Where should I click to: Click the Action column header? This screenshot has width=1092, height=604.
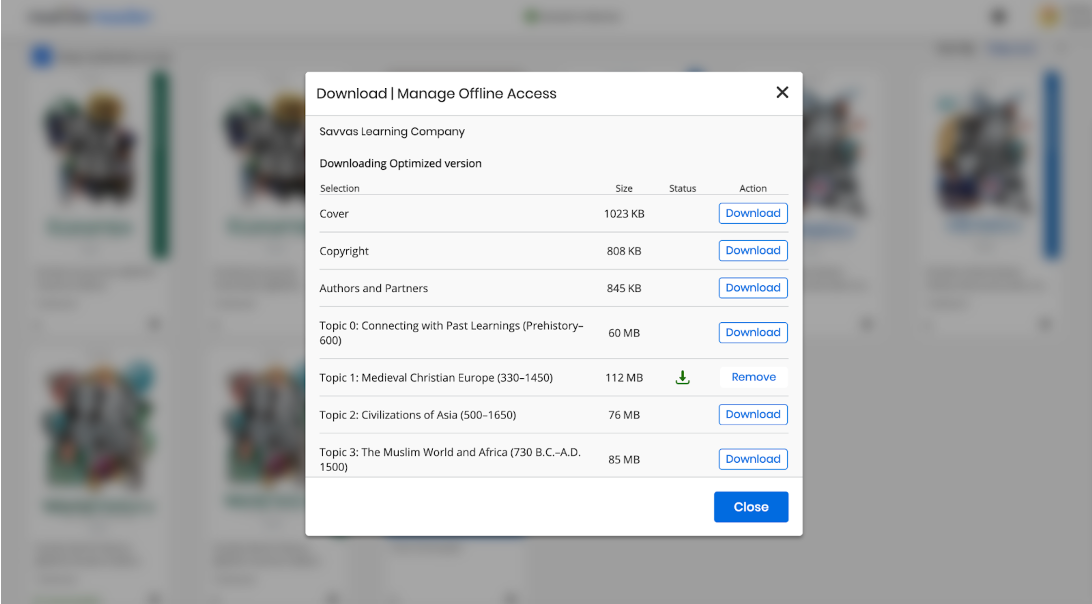pyautogui.click(x=753, y=188)
